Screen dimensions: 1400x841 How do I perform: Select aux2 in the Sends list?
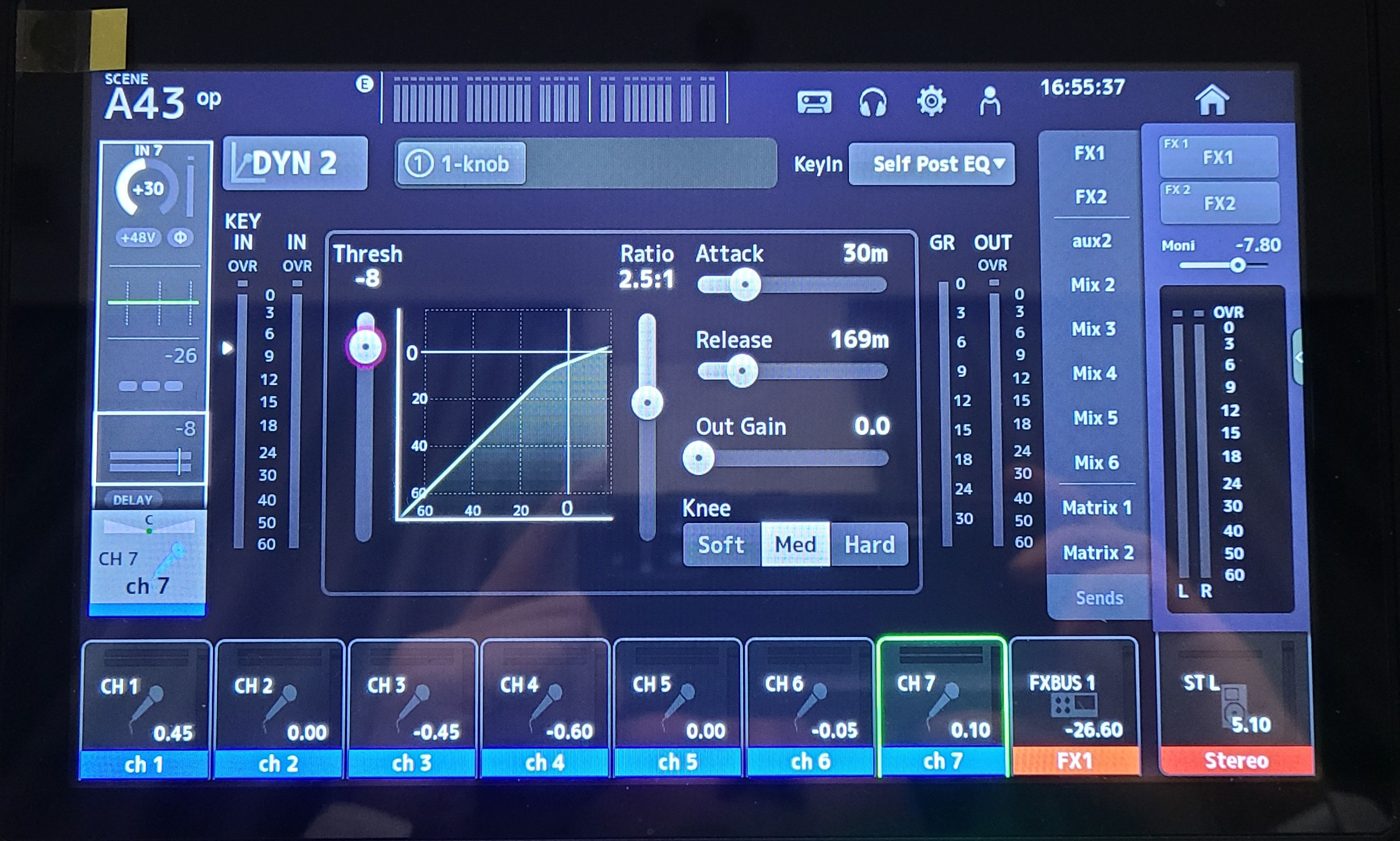coord(1091,241)
